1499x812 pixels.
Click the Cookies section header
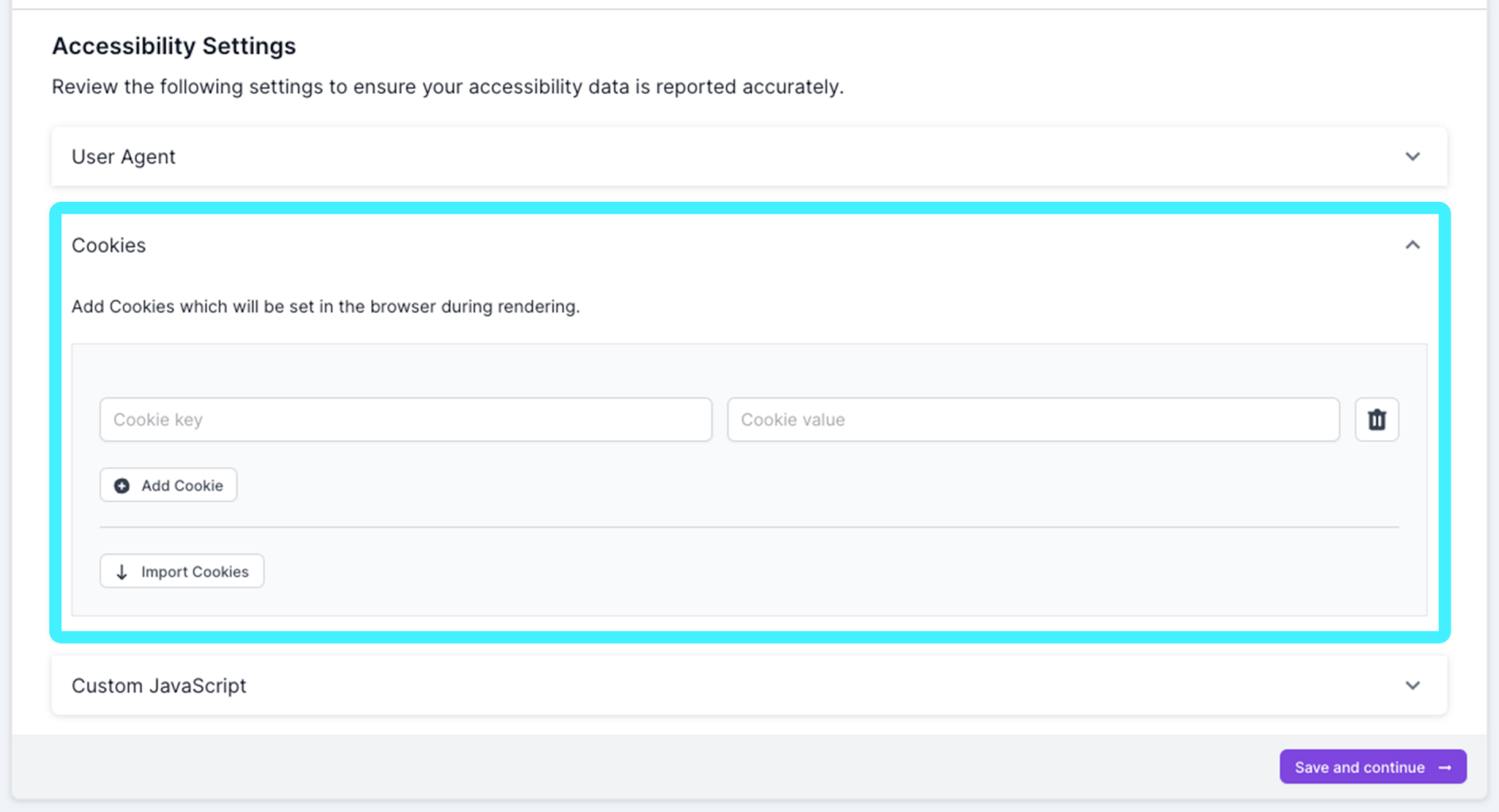click(x=108, y=245)
